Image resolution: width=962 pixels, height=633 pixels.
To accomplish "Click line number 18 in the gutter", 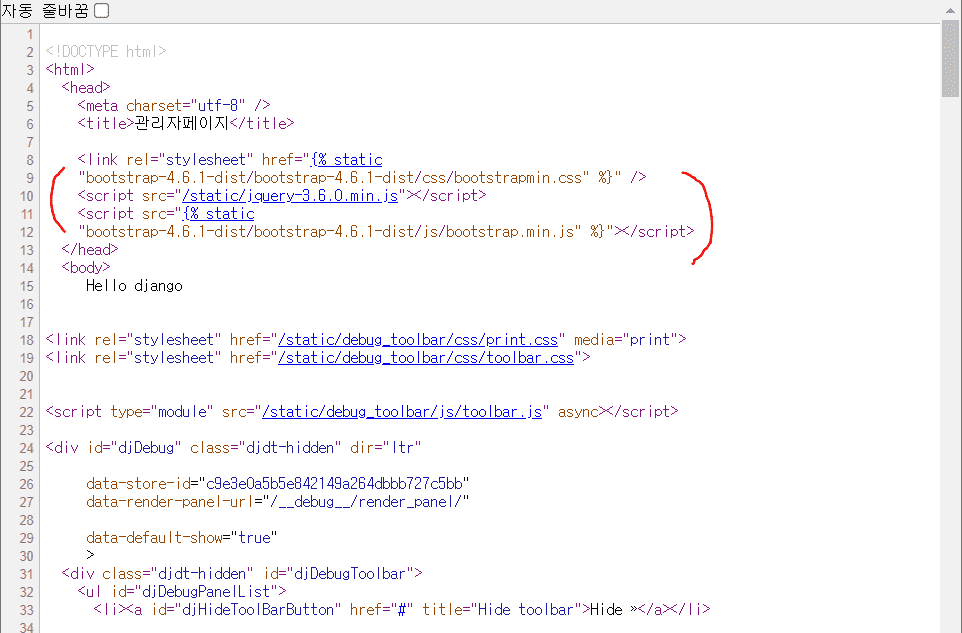I will coord(26,340).
